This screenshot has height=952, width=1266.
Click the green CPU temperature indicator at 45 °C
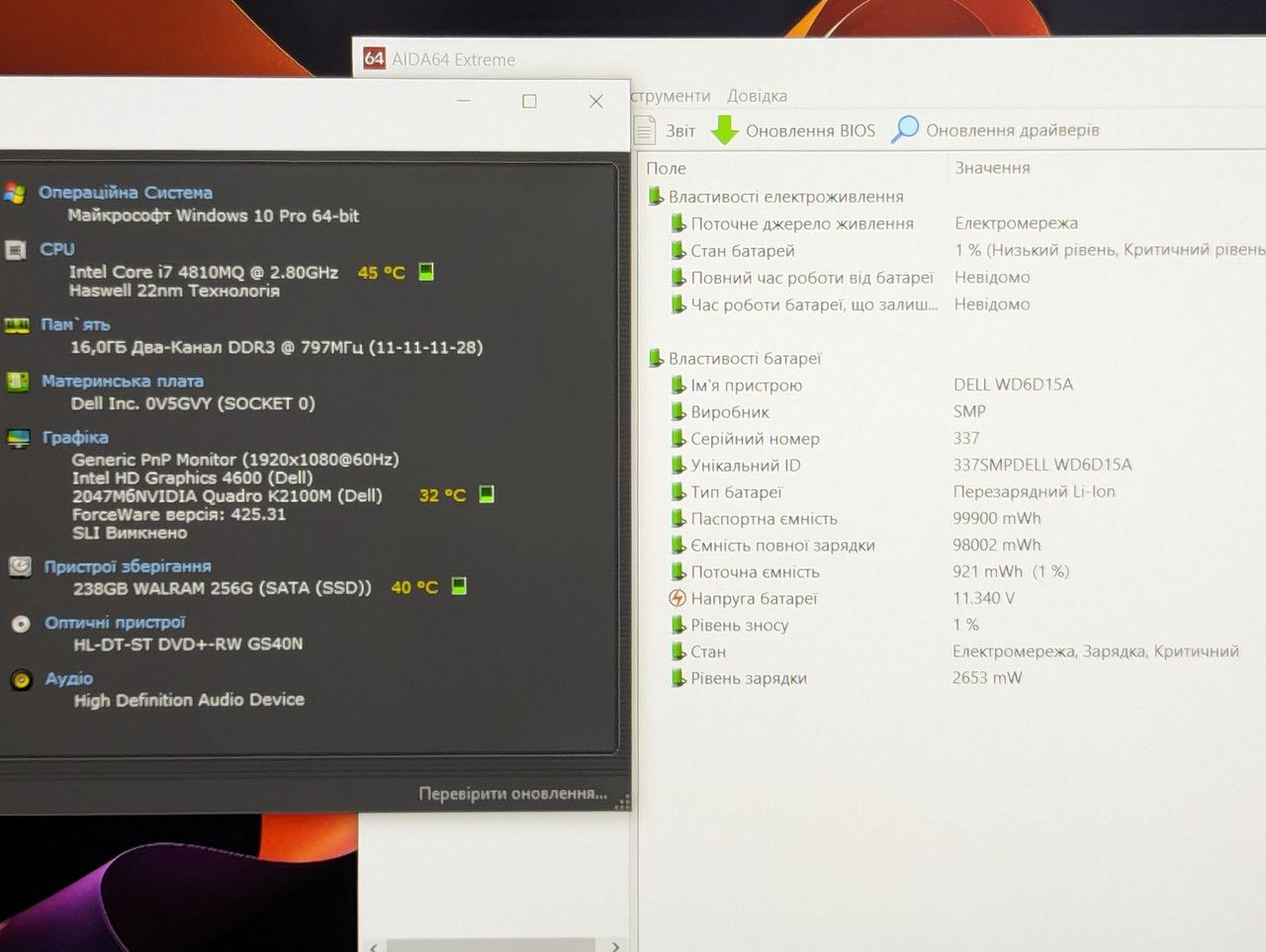point(426,271)
